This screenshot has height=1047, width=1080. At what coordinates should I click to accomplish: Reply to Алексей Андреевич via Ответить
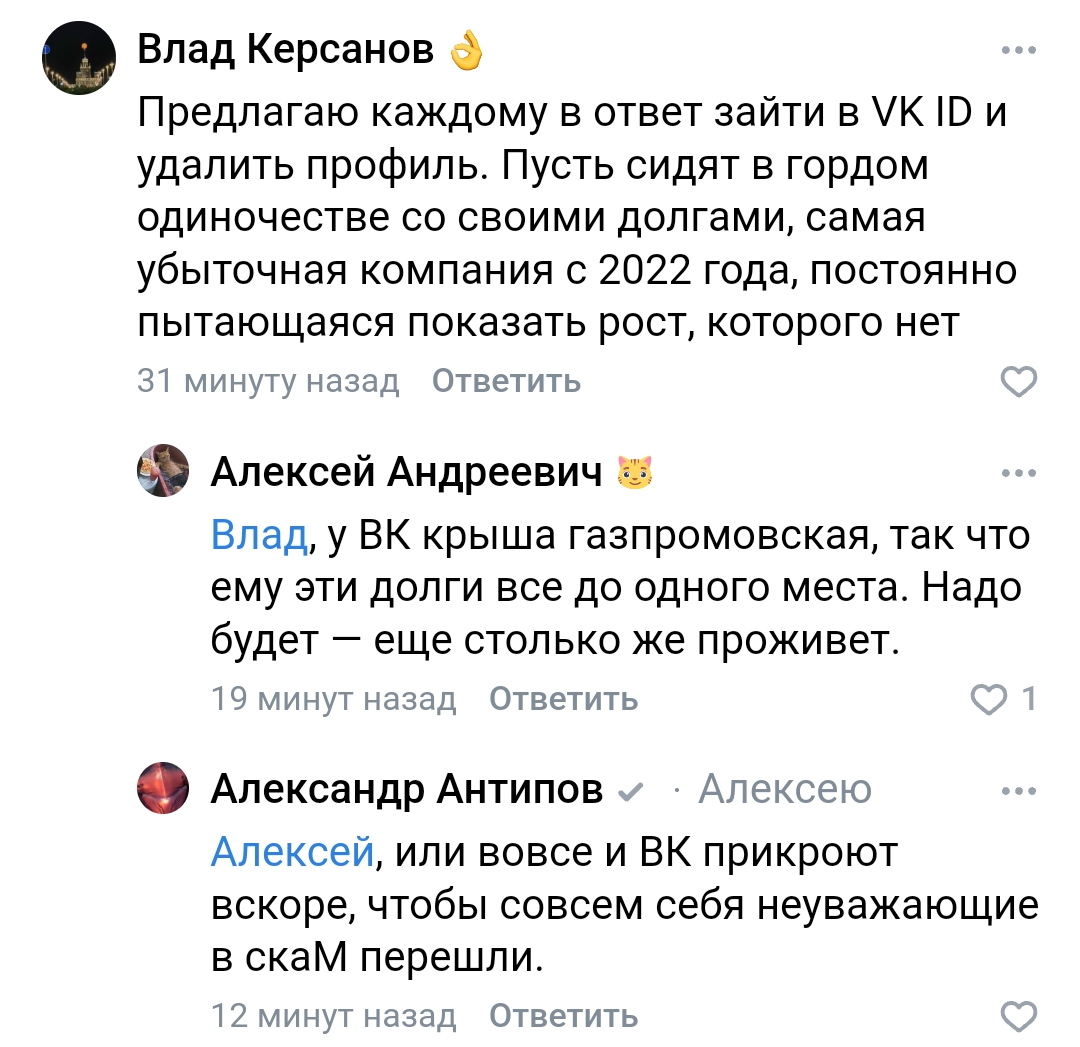(563, 698)
